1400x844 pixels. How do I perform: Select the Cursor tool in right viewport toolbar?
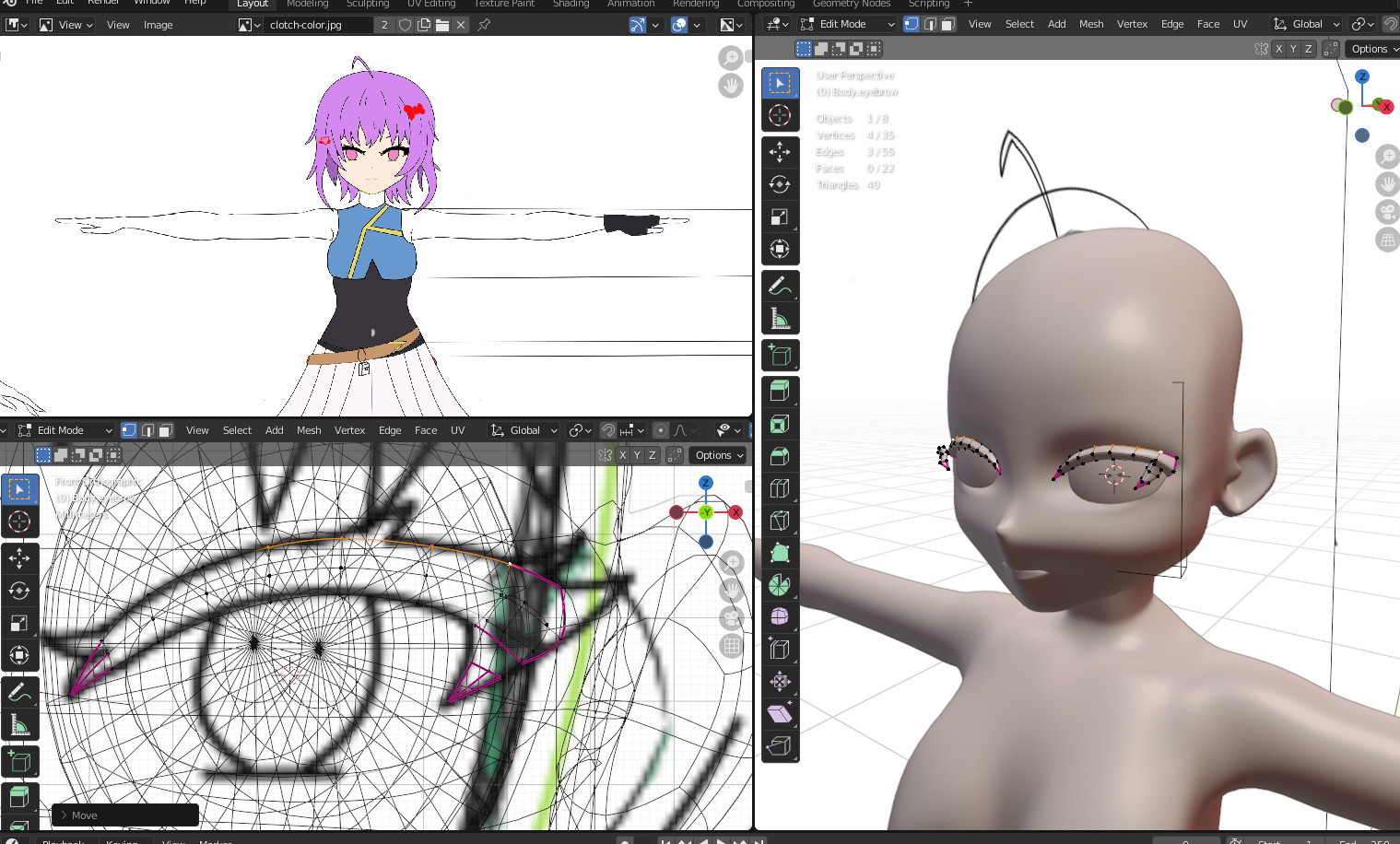[x=780, y=115]
